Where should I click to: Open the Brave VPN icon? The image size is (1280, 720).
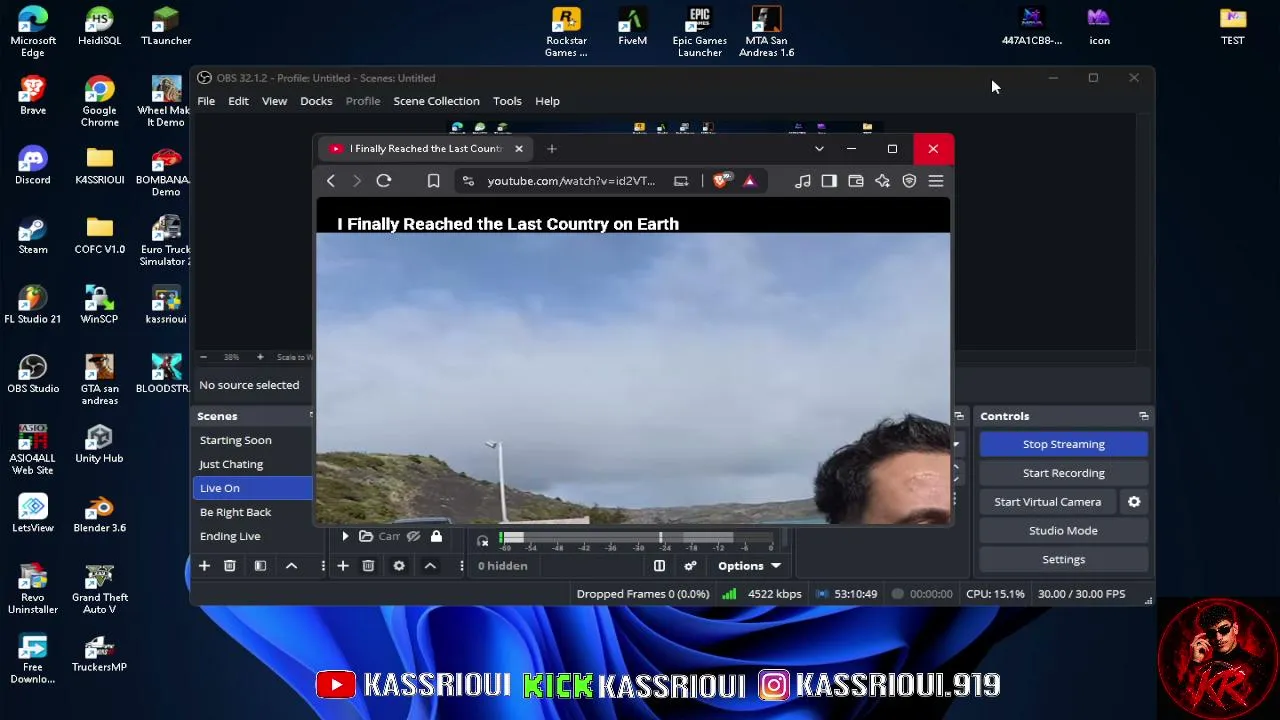coord(909,181)
